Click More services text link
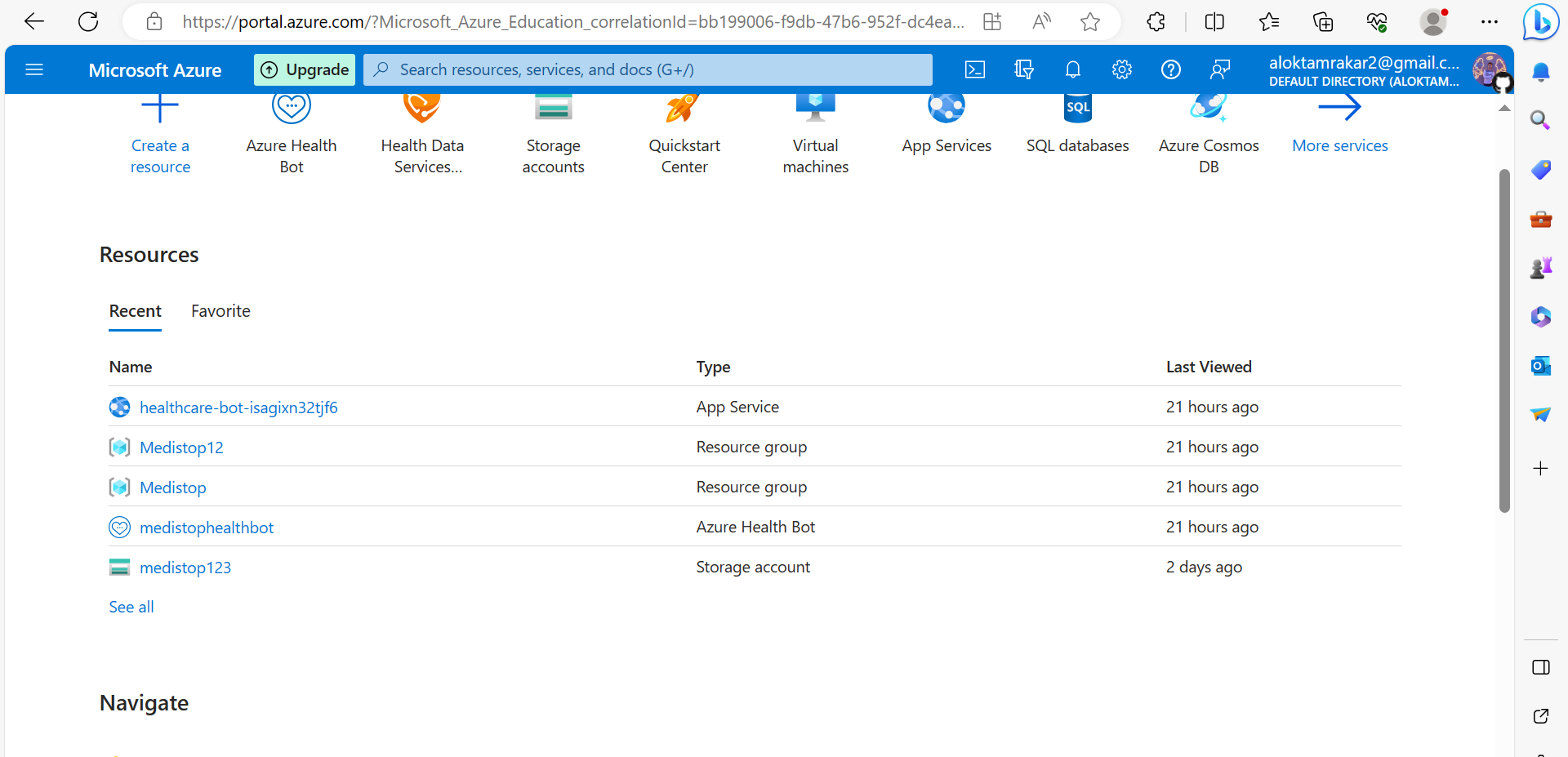The height and width of the screenshot is (757, 1568). tap(1340, 145)
